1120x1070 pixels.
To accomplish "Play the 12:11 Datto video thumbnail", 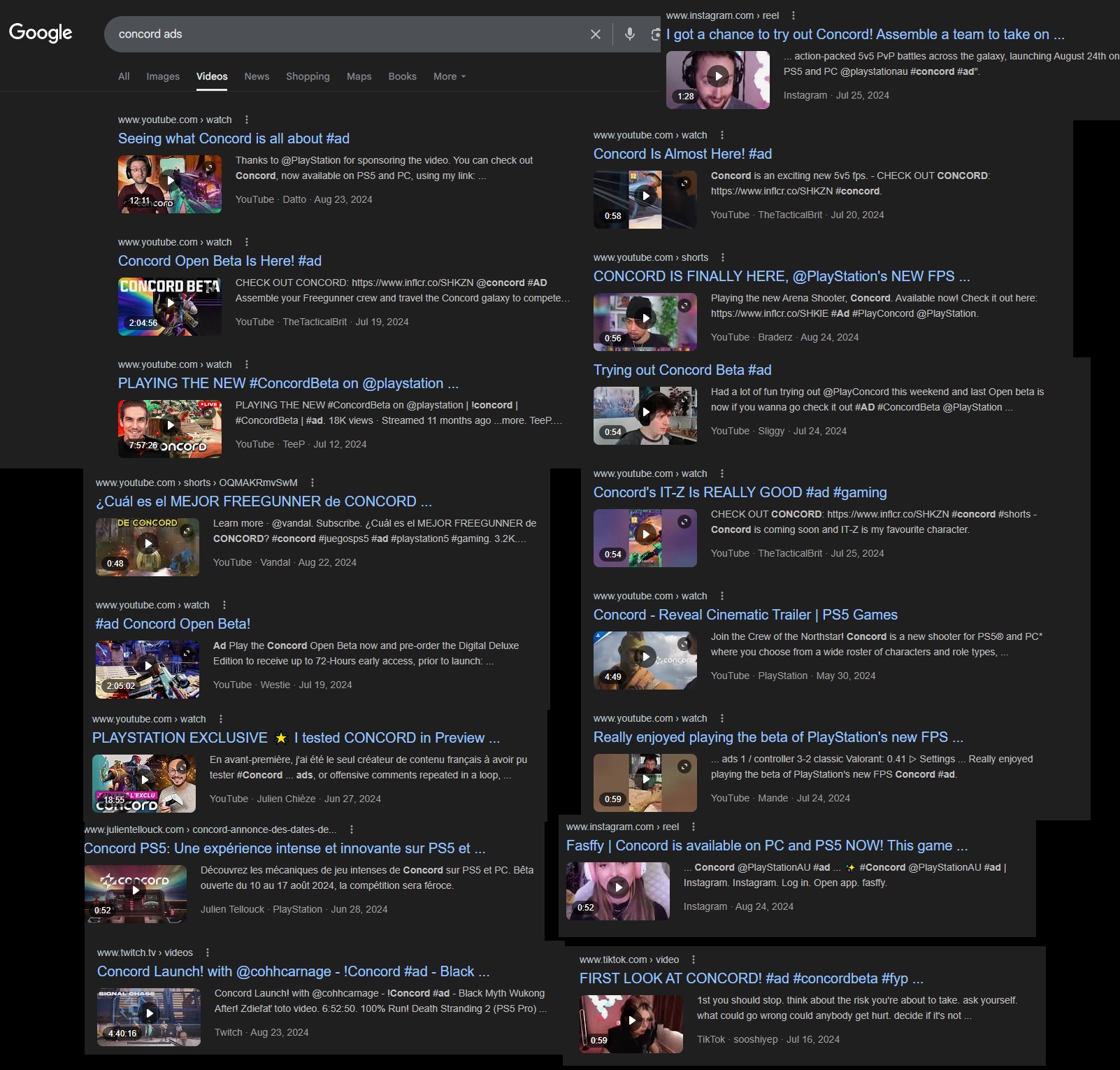I will (x=170, y=184).
